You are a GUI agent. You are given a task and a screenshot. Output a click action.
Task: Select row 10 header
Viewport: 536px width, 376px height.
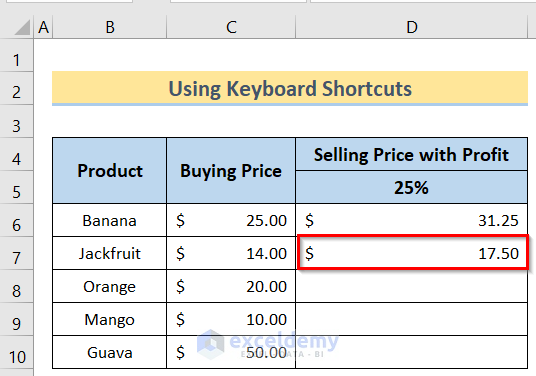coord(16,357)
